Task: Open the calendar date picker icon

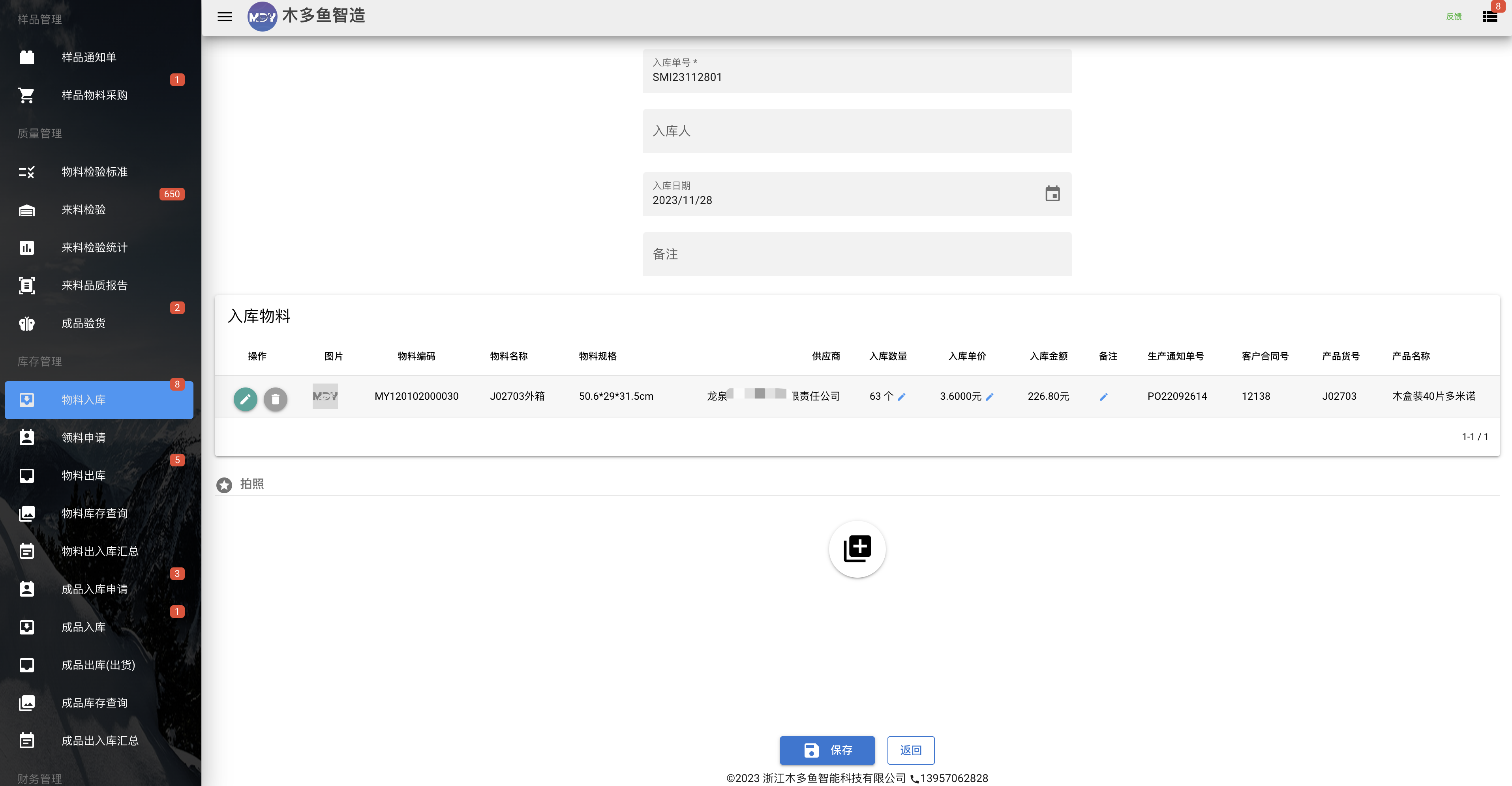Action: coord(1052,194)
